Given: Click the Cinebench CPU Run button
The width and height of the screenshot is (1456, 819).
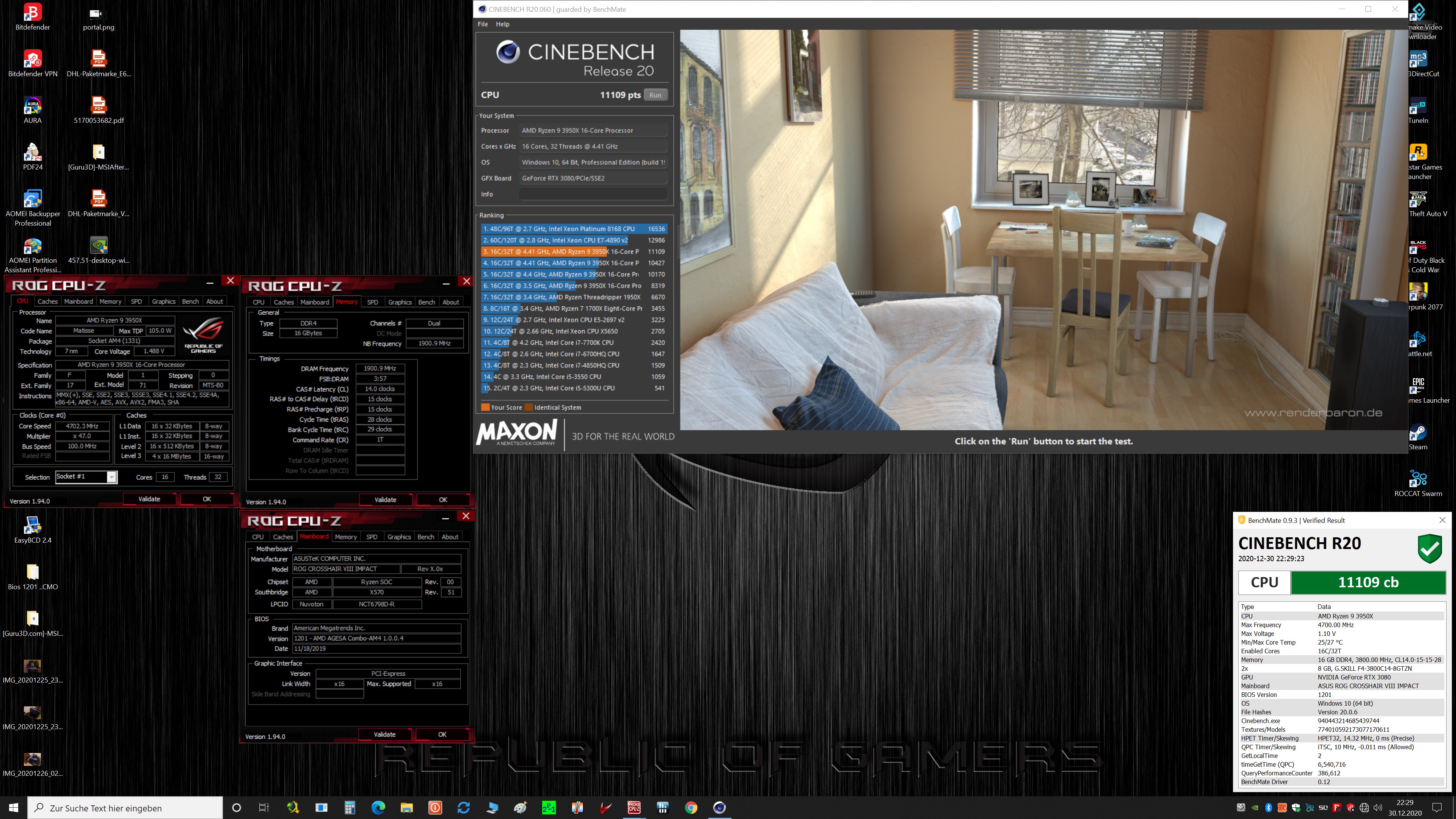Looking at the screenshot, I should point(655,95).
